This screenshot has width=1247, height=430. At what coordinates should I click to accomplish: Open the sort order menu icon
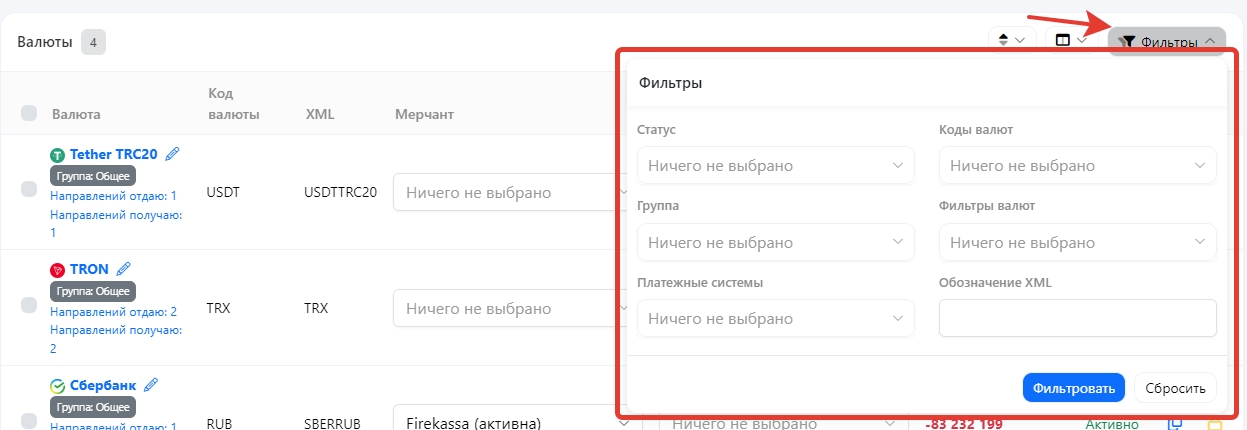pos(1011,40)
